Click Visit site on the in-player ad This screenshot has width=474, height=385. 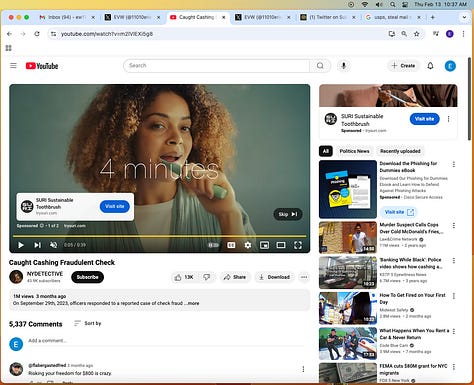click(115, 206)
